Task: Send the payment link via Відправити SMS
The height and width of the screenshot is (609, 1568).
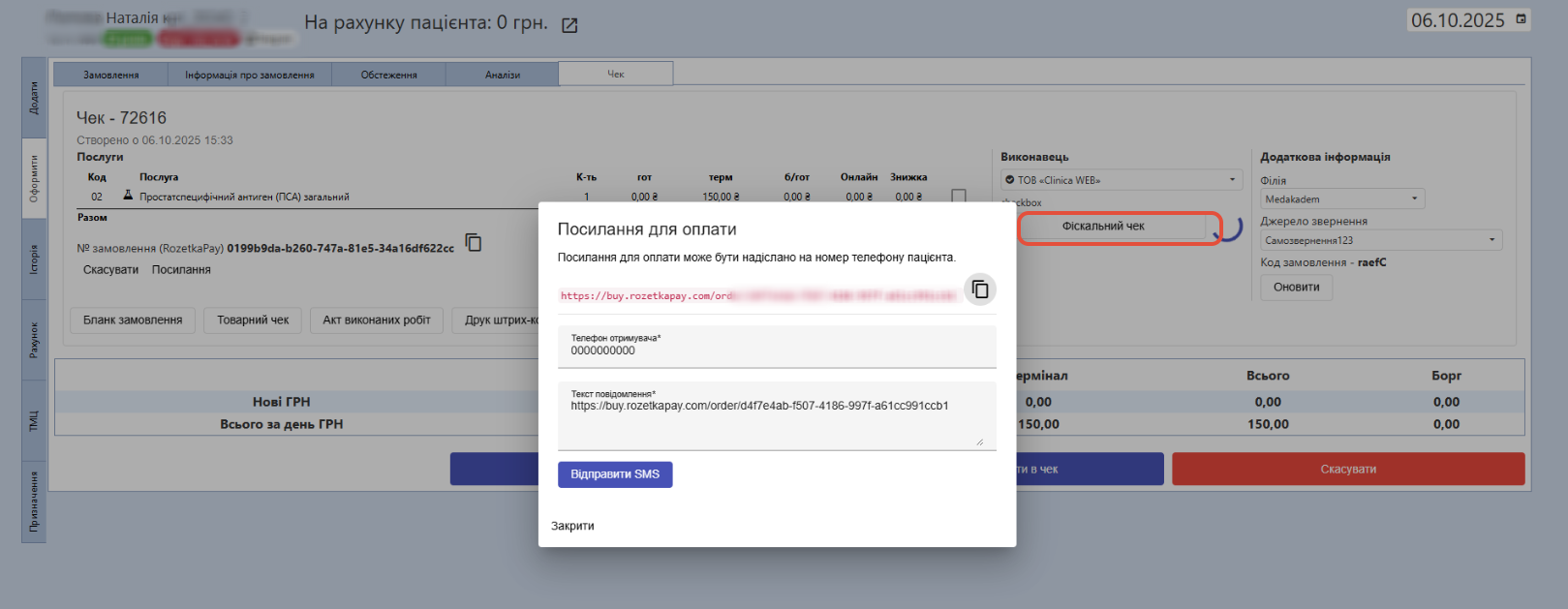Action: (x=615, y=474)
